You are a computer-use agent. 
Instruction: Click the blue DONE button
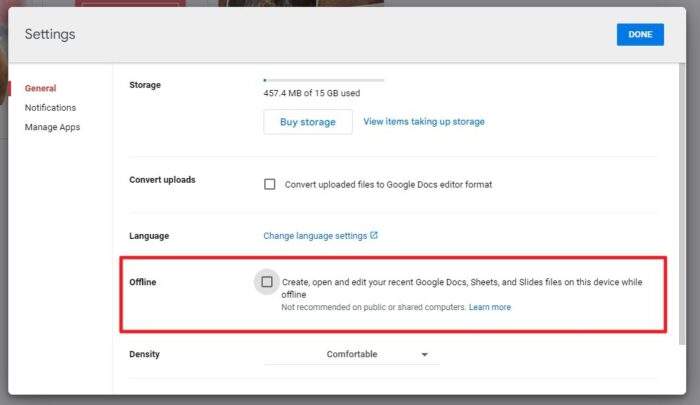click(x=640, y=34)
